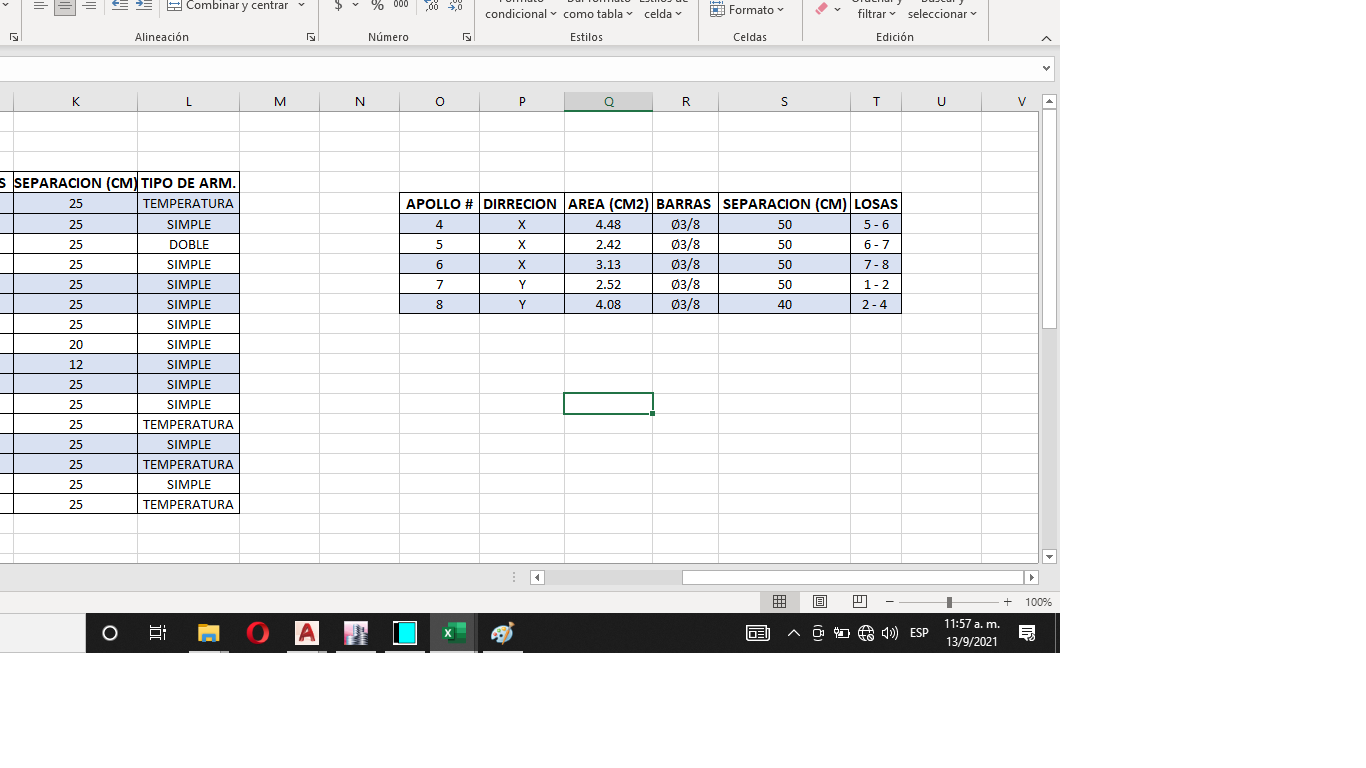This screenshot has width=1366, height=768.
Task: Click the zoom in plus button
Action: click(1007, 602)
